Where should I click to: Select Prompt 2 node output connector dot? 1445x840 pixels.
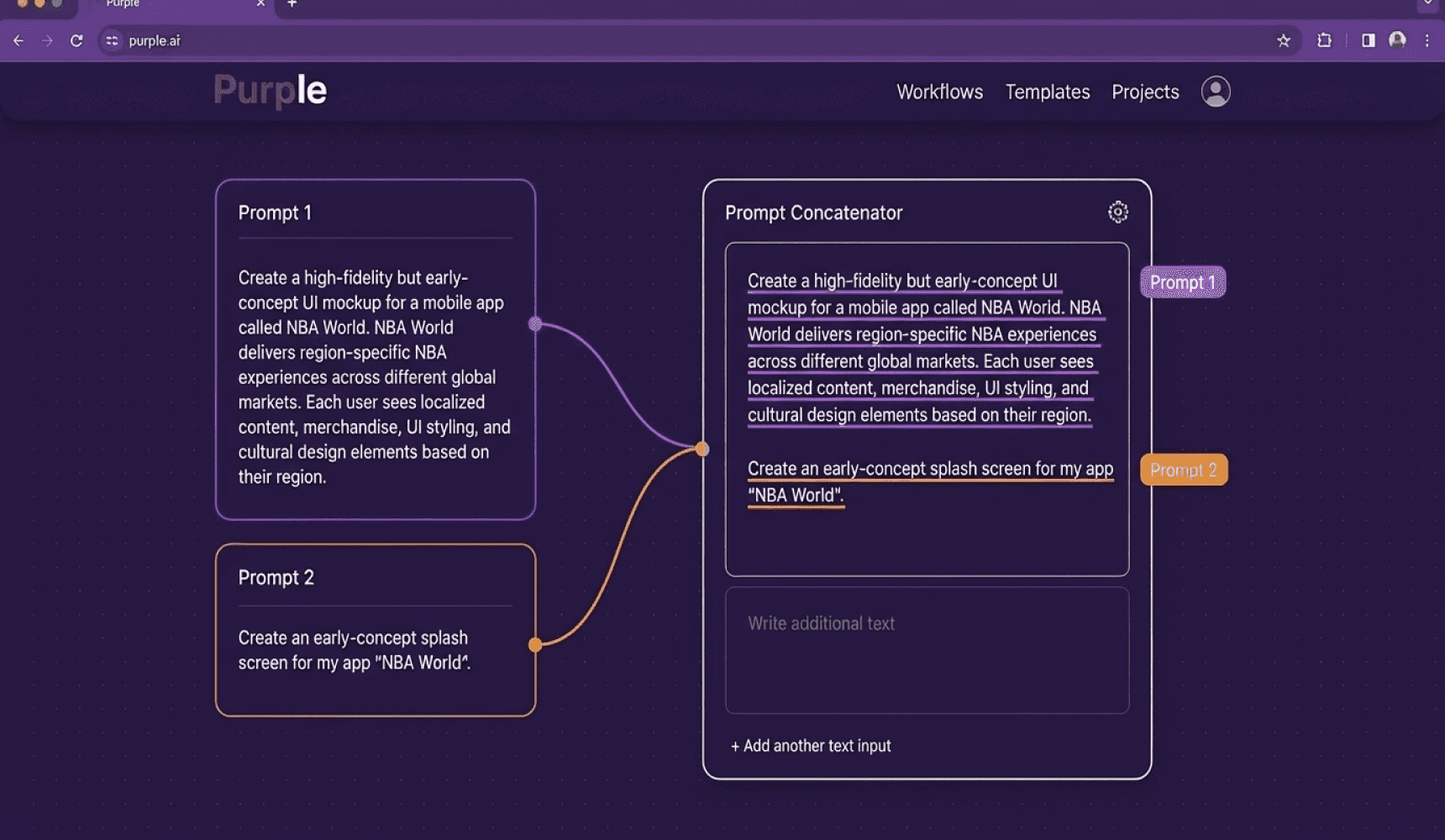535,645
